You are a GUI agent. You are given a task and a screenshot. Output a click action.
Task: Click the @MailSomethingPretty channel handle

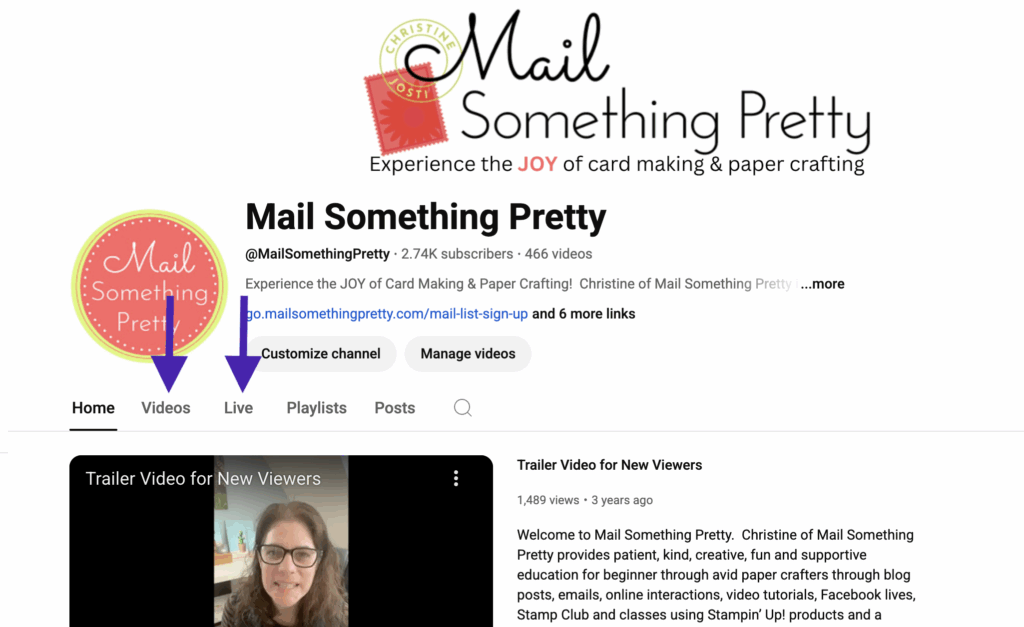(x=317, y=254)
